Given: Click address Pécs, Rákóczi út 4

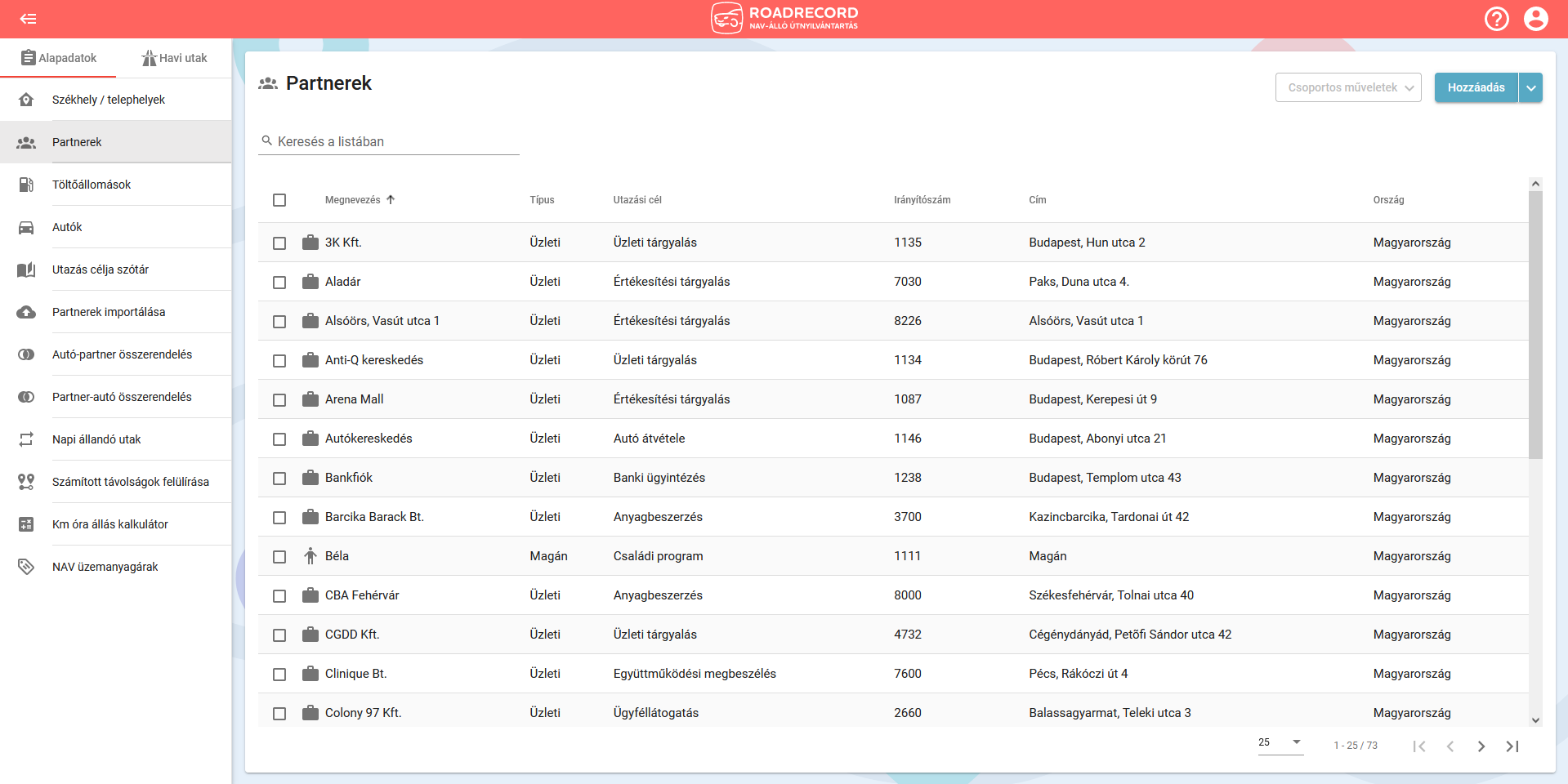Looking at the screenshot, I should (x=1078, y=674).
